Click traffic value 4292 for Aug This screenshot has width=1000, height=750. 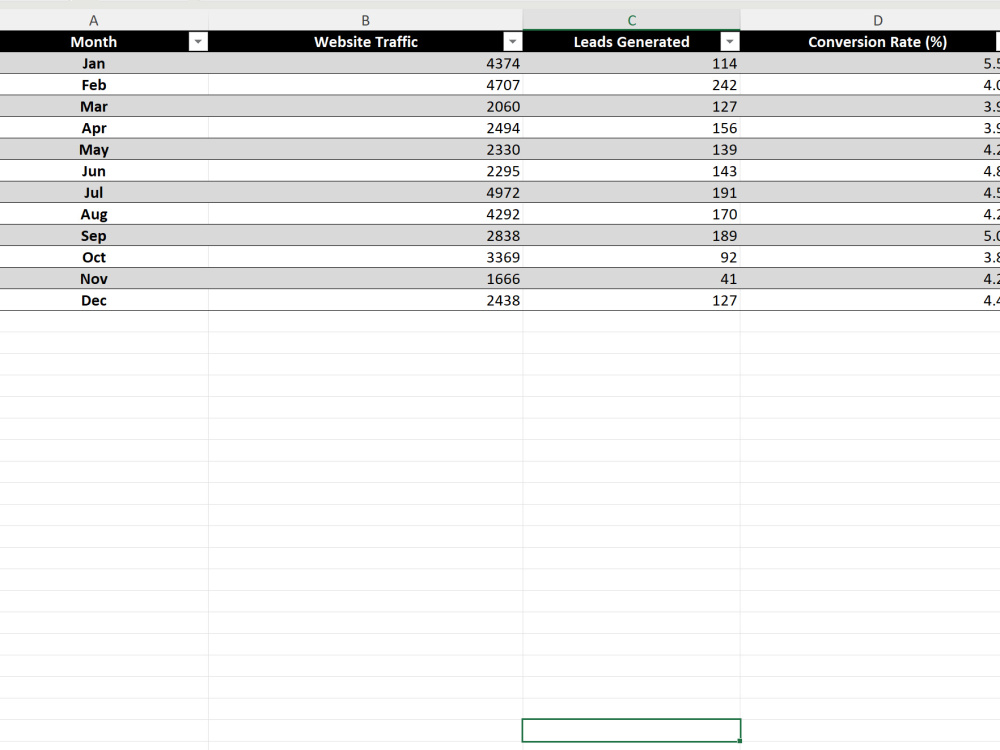(365, 214)
